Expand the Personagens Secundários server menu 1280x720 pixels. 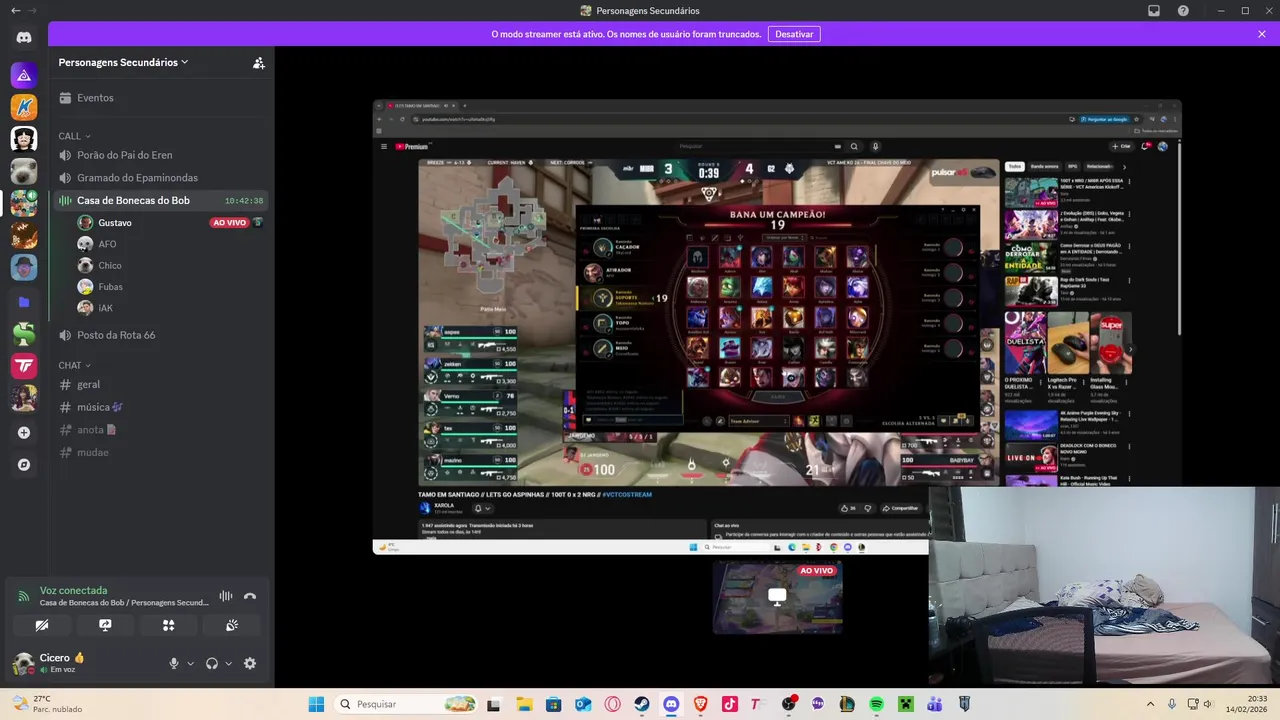(x=123, y=62)
